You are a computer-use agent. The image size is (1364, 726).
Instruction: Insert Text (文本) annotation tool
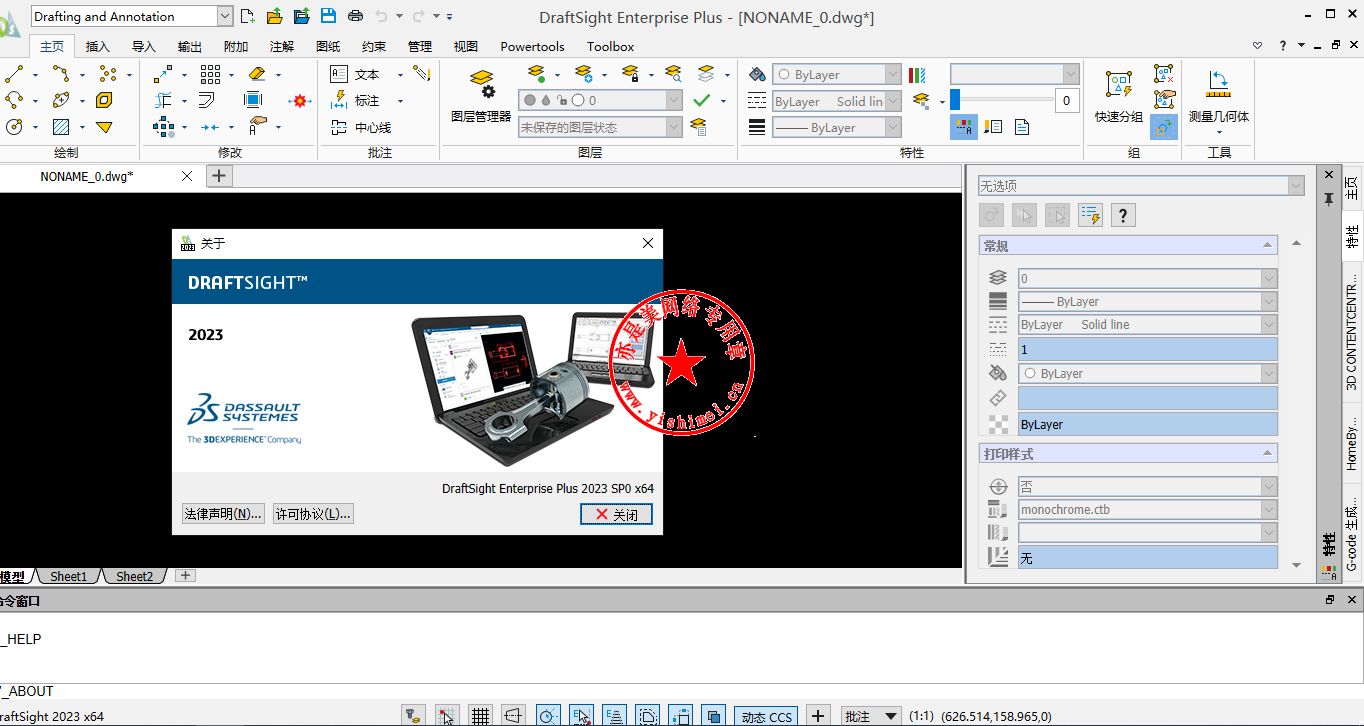357,74
